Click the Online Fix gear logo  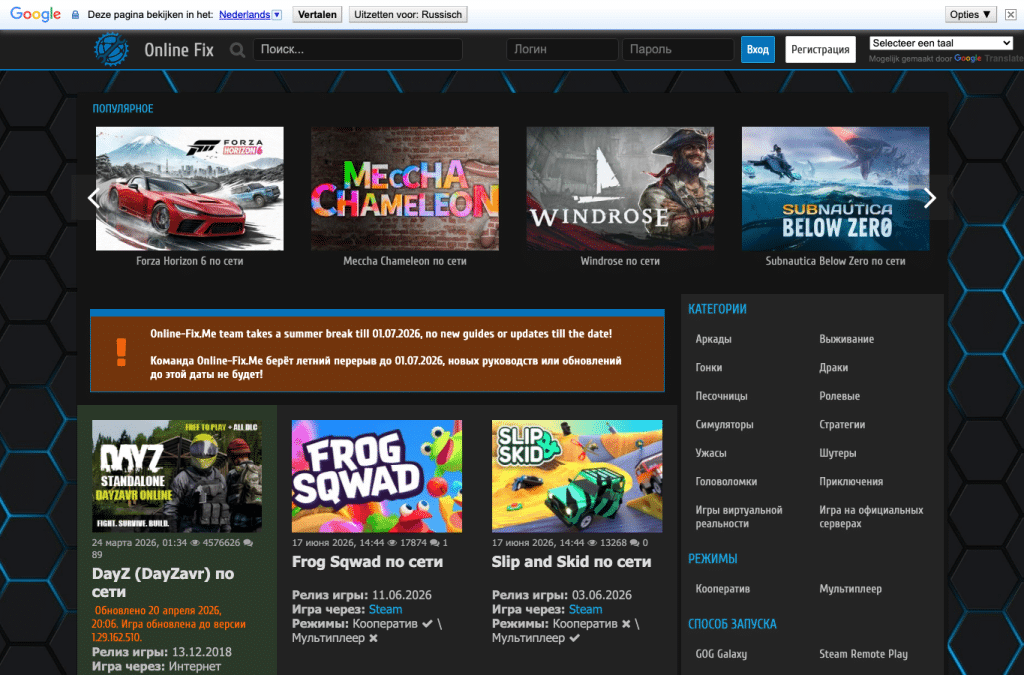[110, 50]
